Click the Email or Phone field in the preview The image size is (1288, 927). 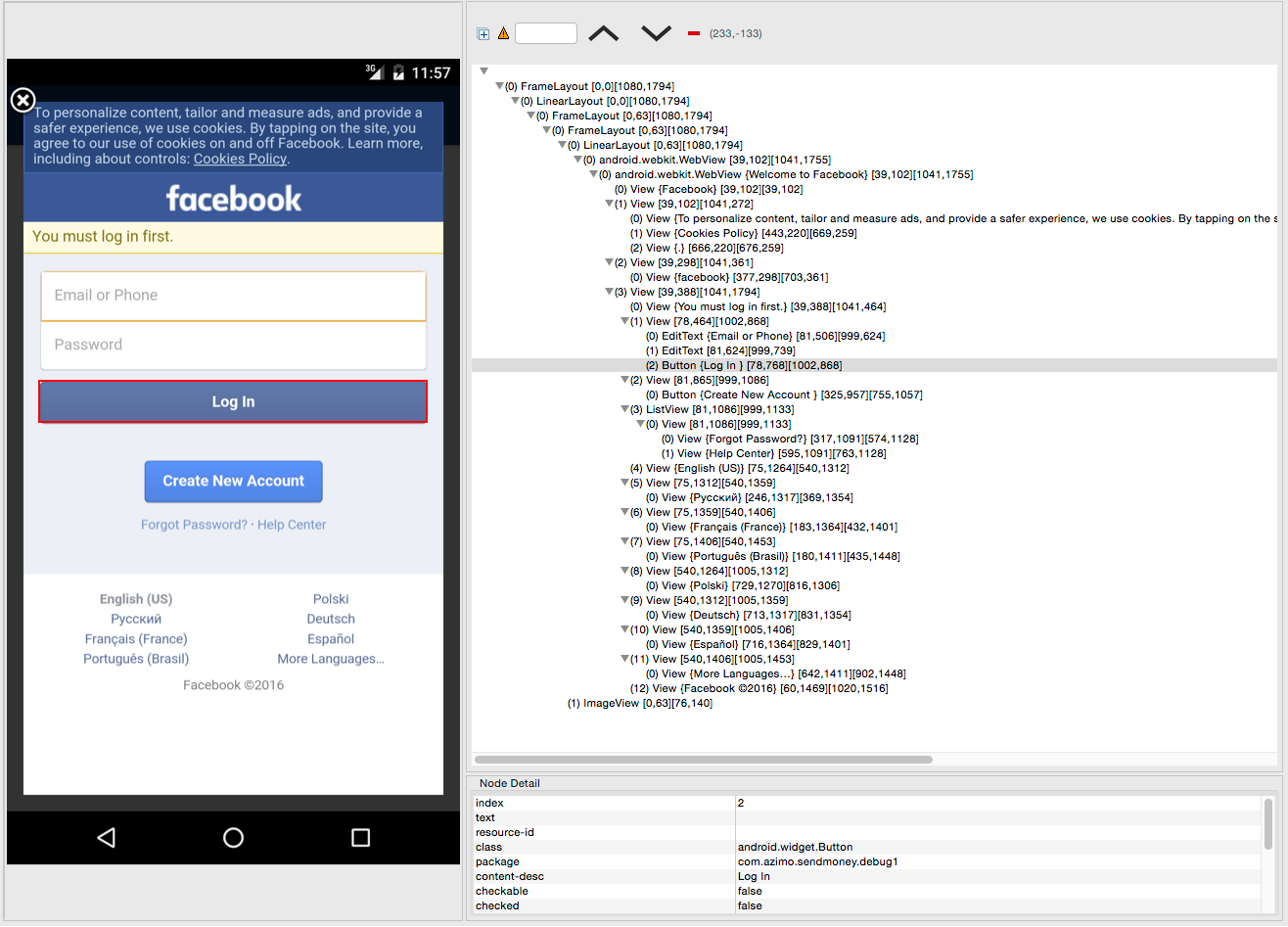(x=233, y=296)
